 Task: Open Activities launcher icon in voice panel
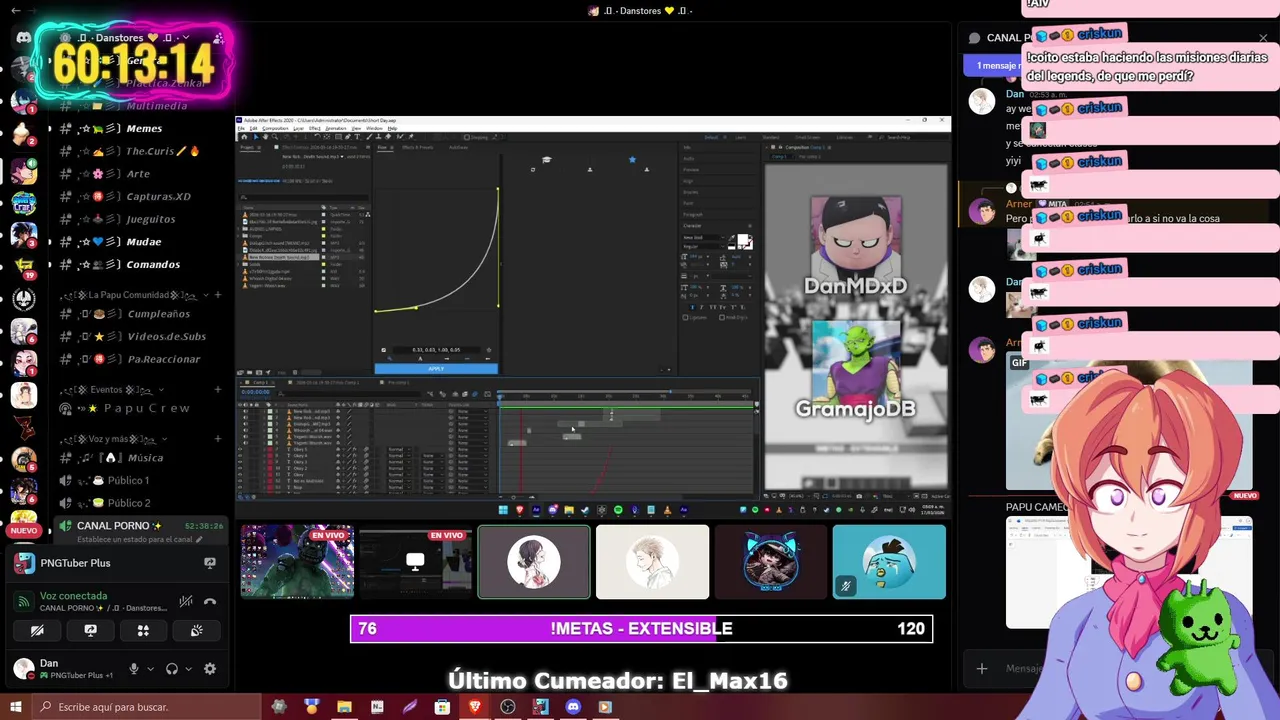click(143, 630)
